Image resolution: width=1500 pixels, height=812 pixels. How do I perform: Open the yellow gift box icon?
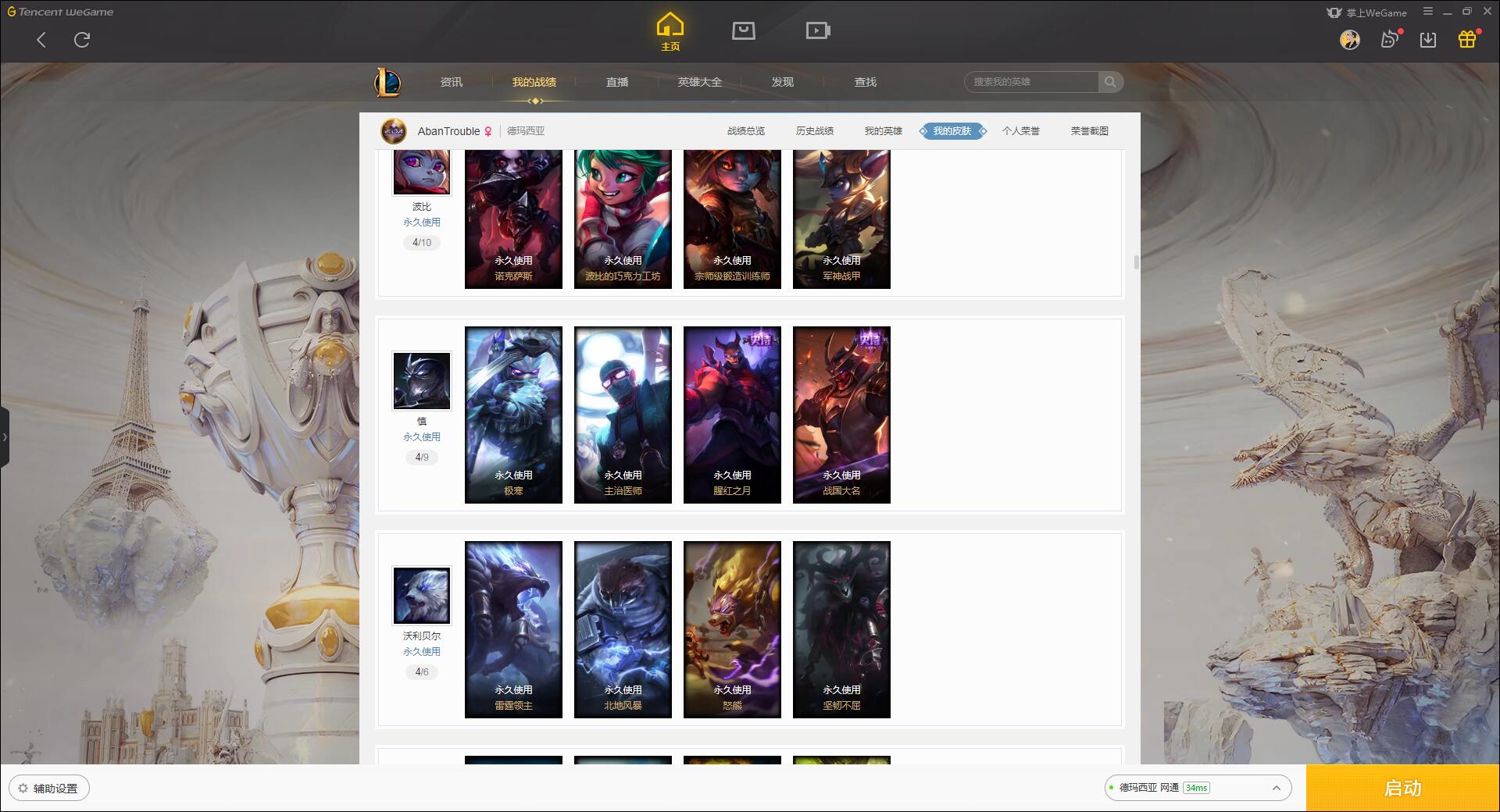click(x=1467, y=39)
